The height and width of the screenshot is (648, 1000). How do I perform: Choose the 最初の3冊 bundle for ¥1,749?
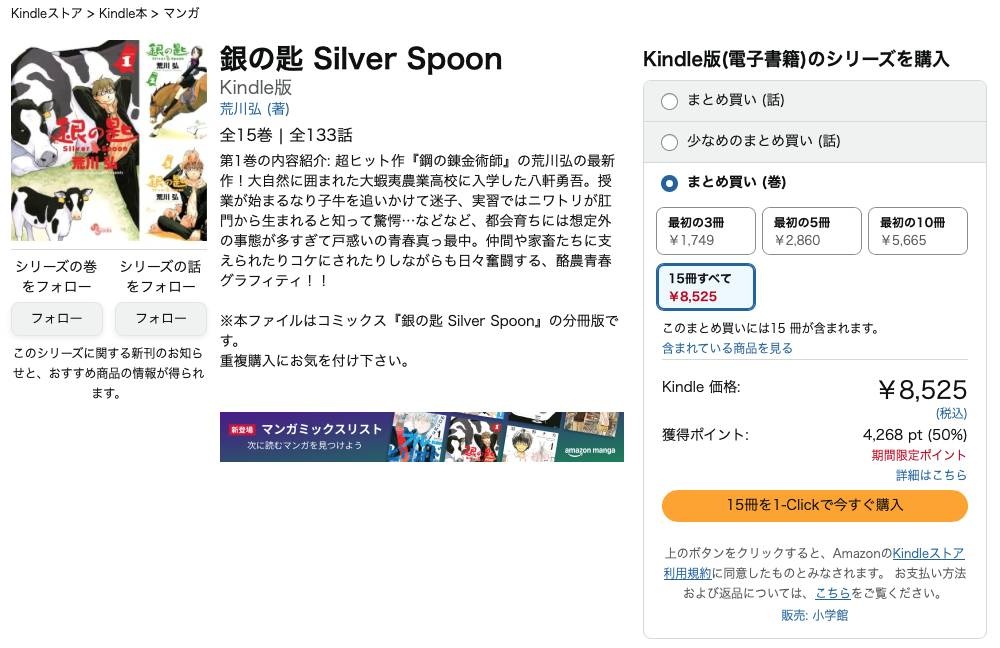click(x=705, y=231)
